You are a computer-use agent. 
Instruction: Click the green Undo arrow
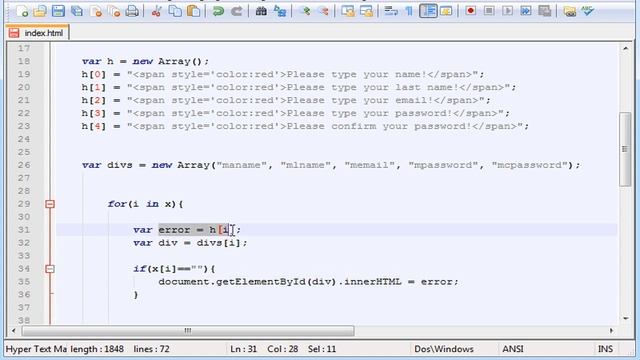[x=218, y=11]
